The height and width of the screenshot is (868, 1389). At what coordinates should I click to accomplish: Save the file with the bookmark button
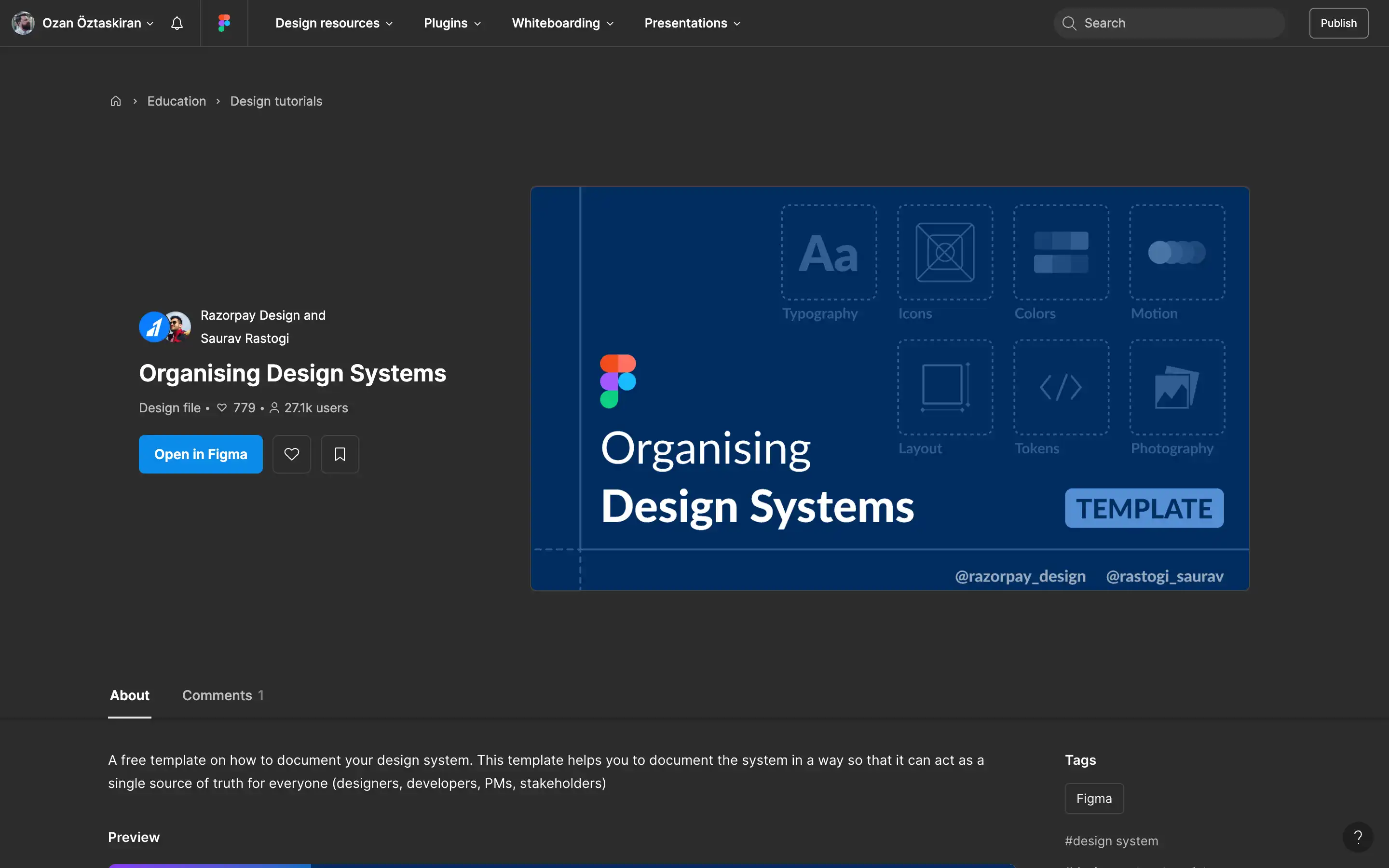(x=340, y=454)
